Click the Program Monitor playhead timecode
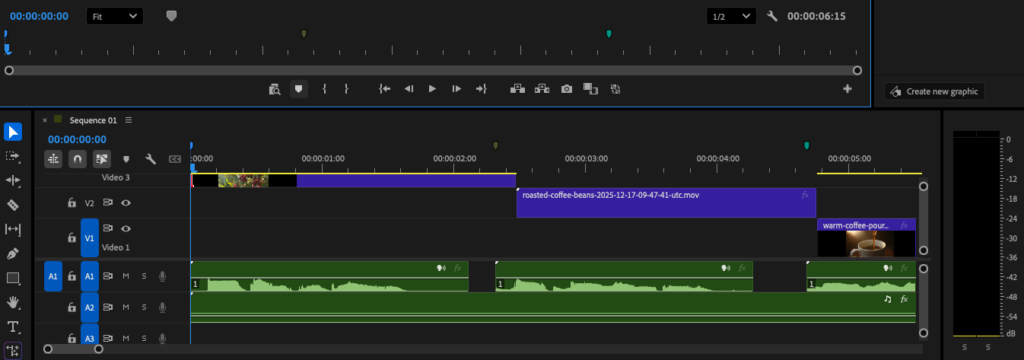This screenshot has width=1024, height=360. 39,16
